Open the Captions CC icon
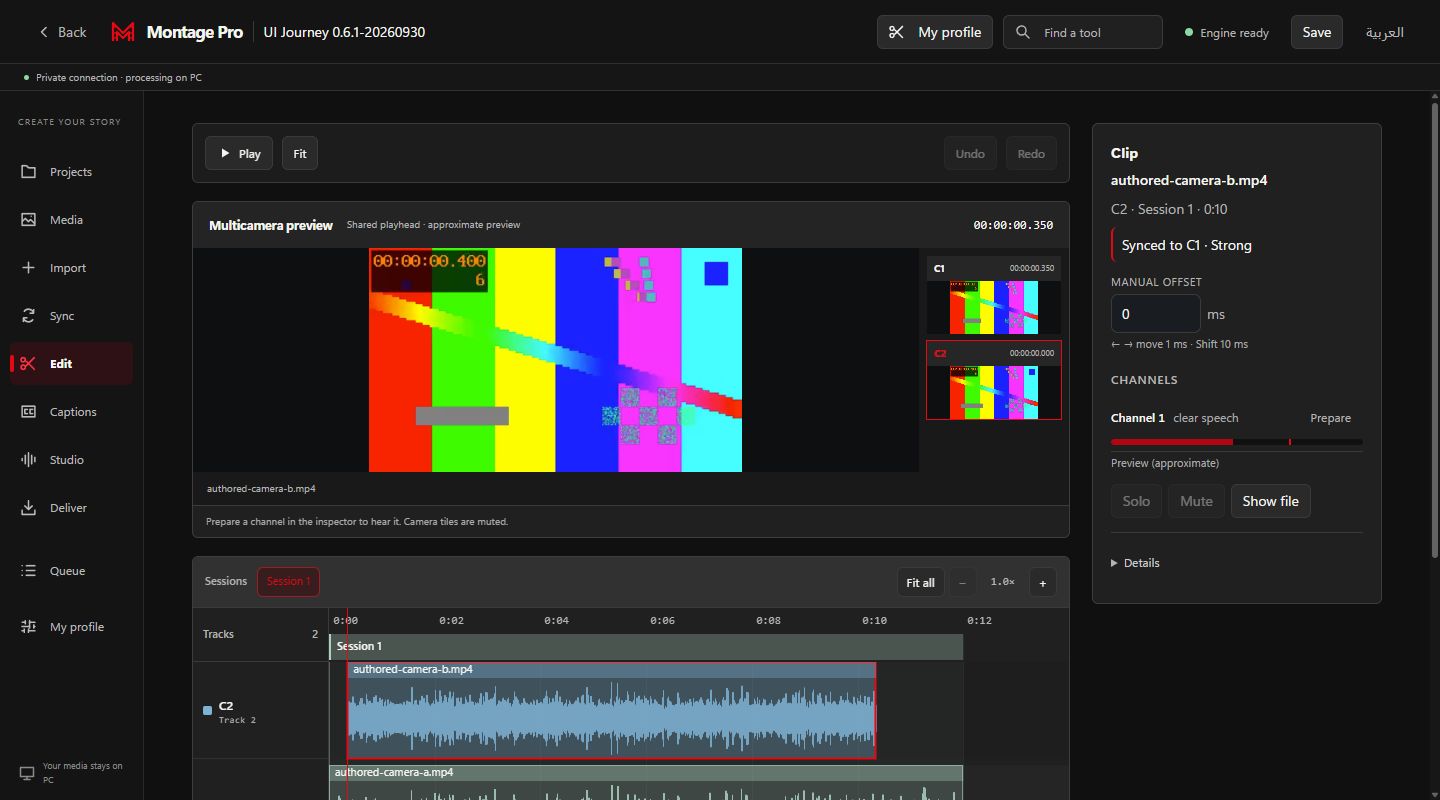The width and height of the screenshot is (1440, 800). 28,412
